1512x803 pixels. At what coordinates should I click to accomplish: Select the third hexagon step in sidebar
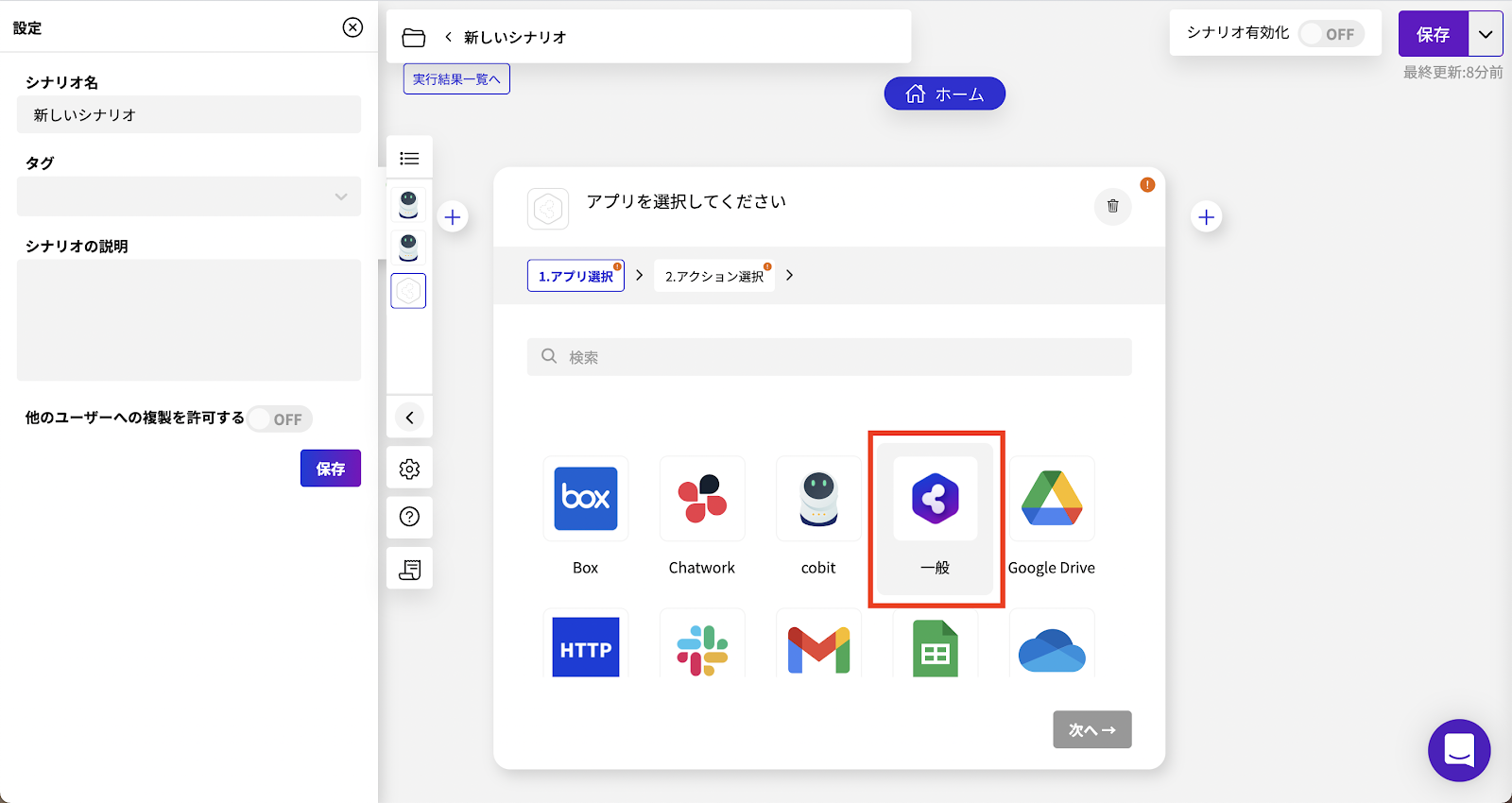click(x=408, y=291)
